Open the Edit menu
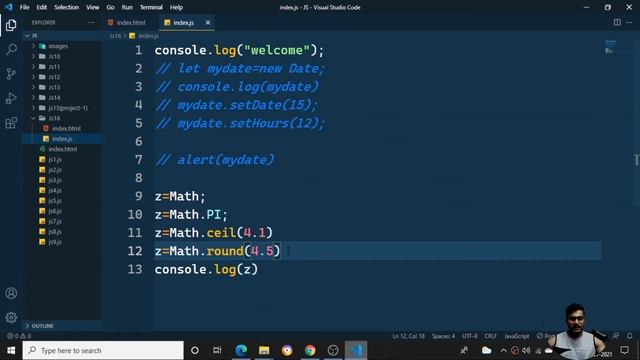This screenshot has width=640, height=360. click(42, 7)
